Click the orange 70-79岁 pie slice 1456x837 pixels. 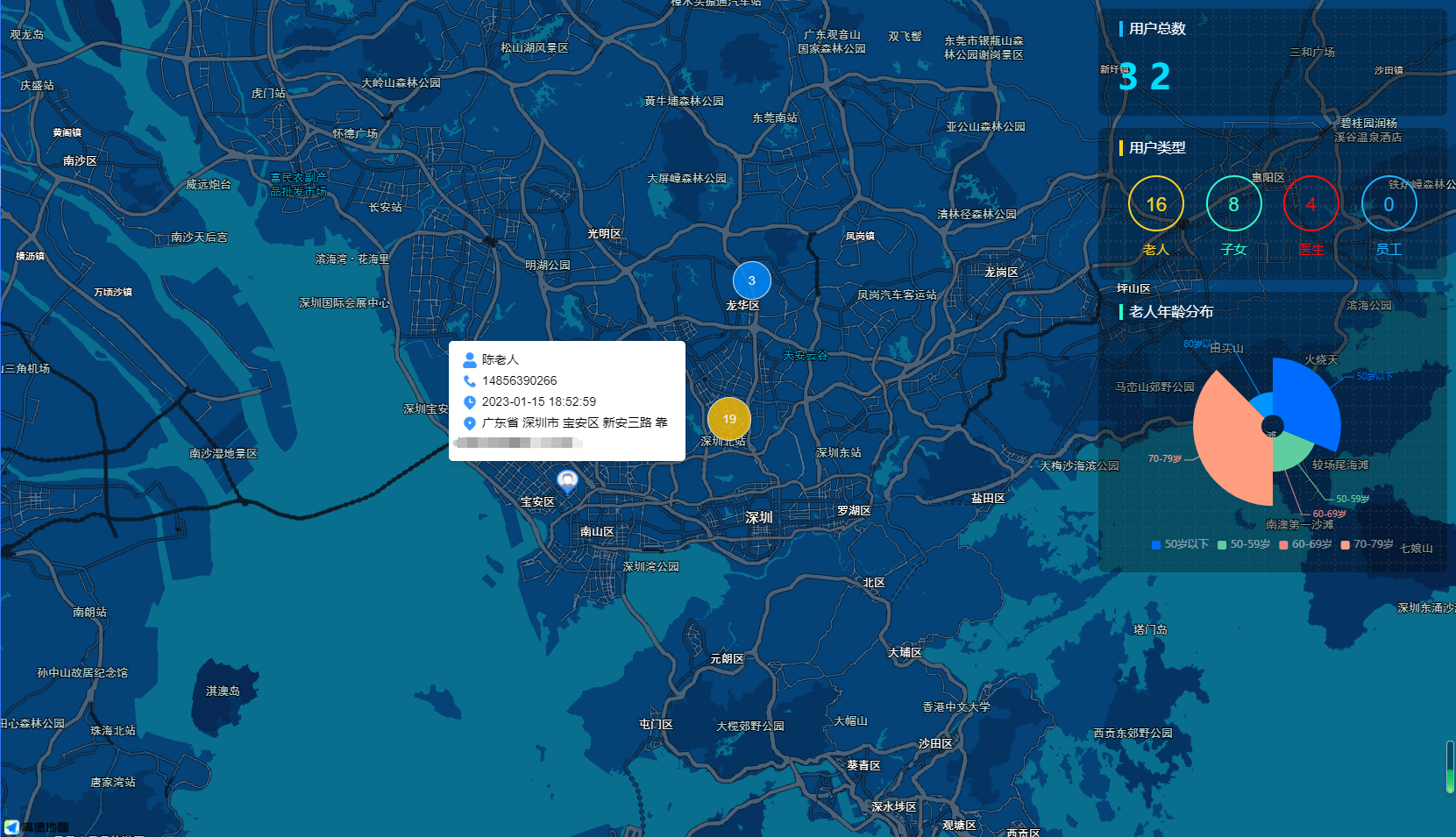[x=1229, y=438]
